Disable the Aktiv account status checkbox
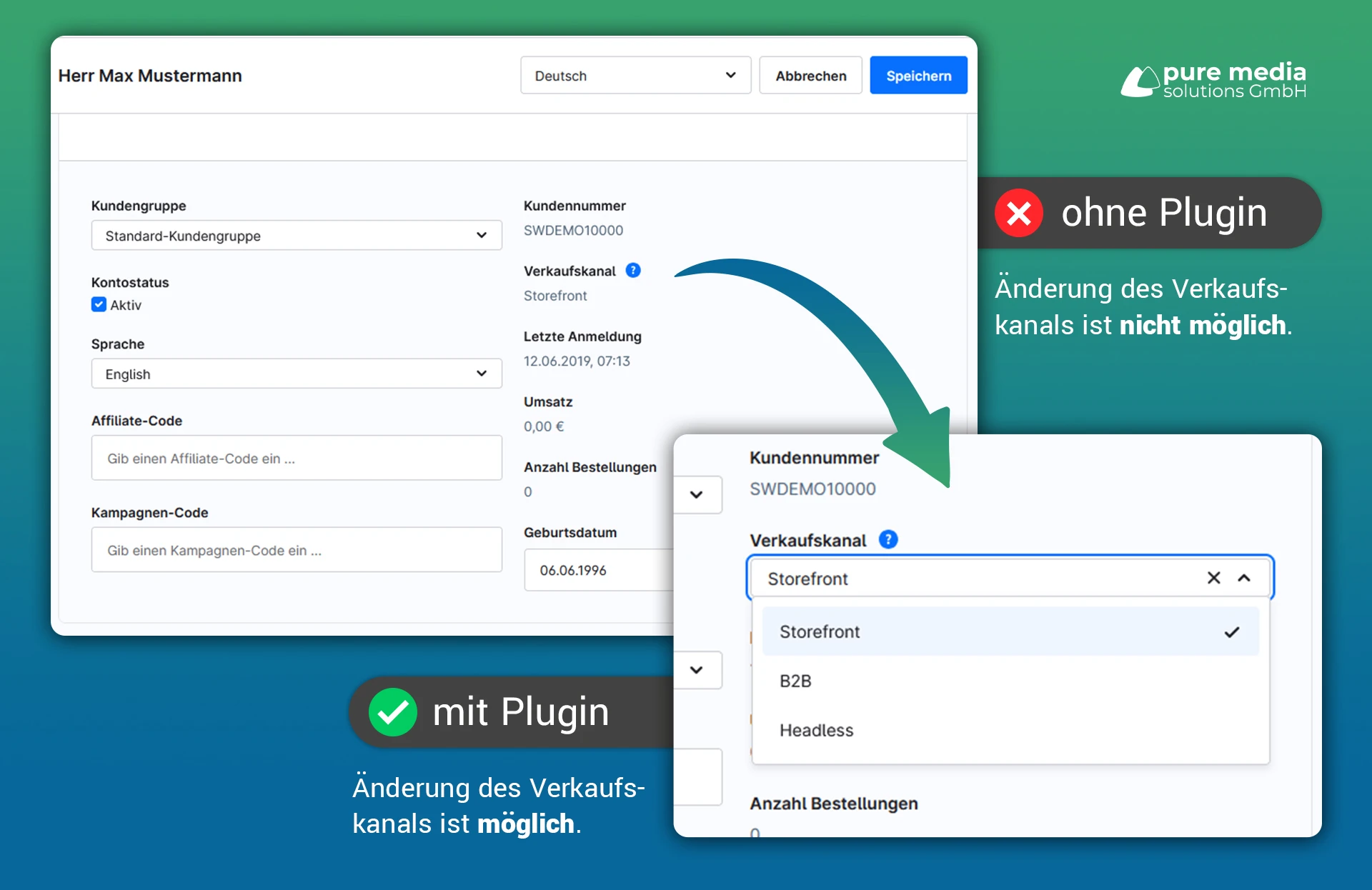This screenshot has height=890, width=1372. (99, 304)
